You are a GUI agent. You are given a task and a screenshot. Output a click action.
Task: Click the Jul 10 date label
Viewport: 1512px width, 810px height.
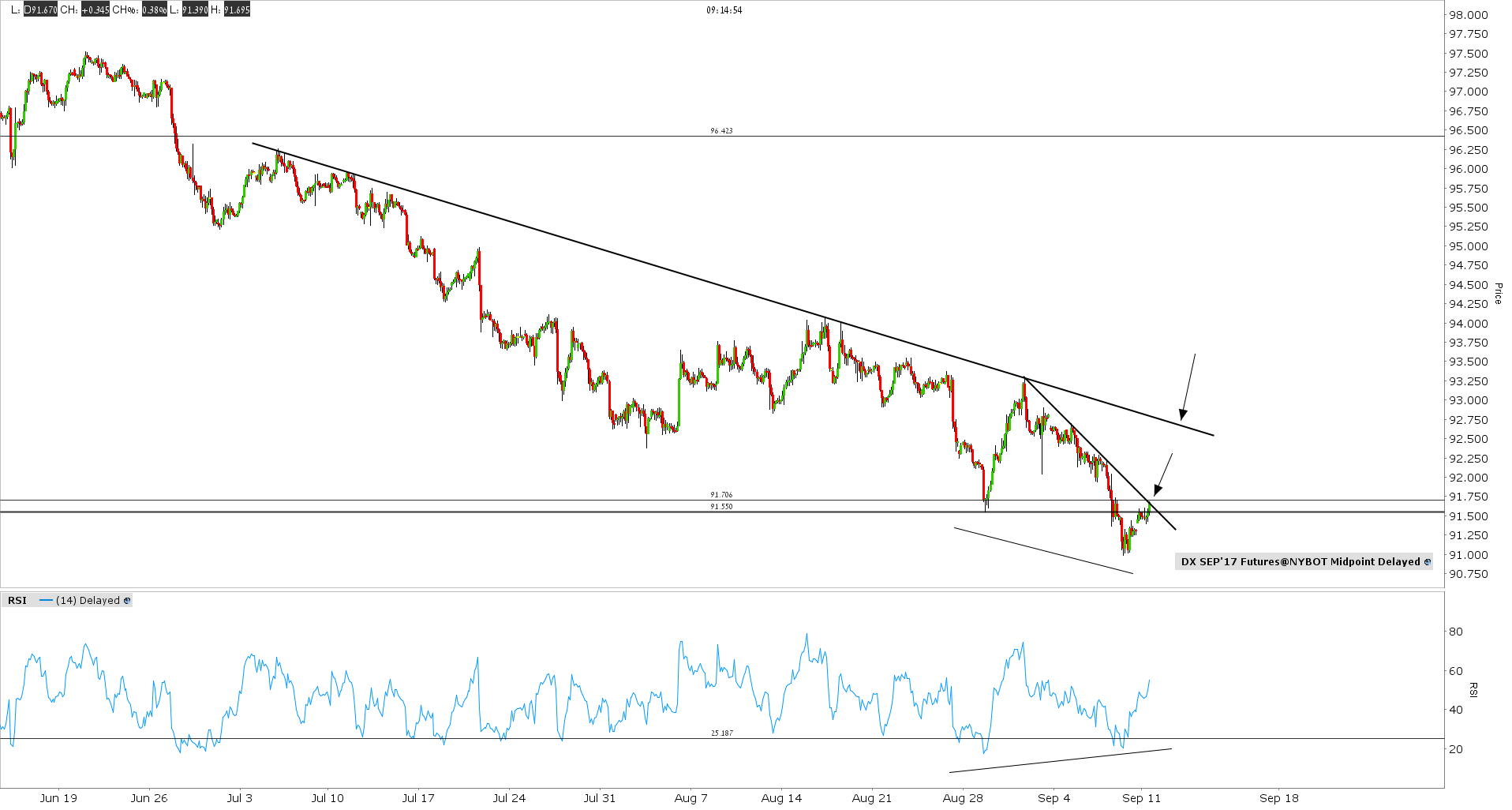[327, 798]
